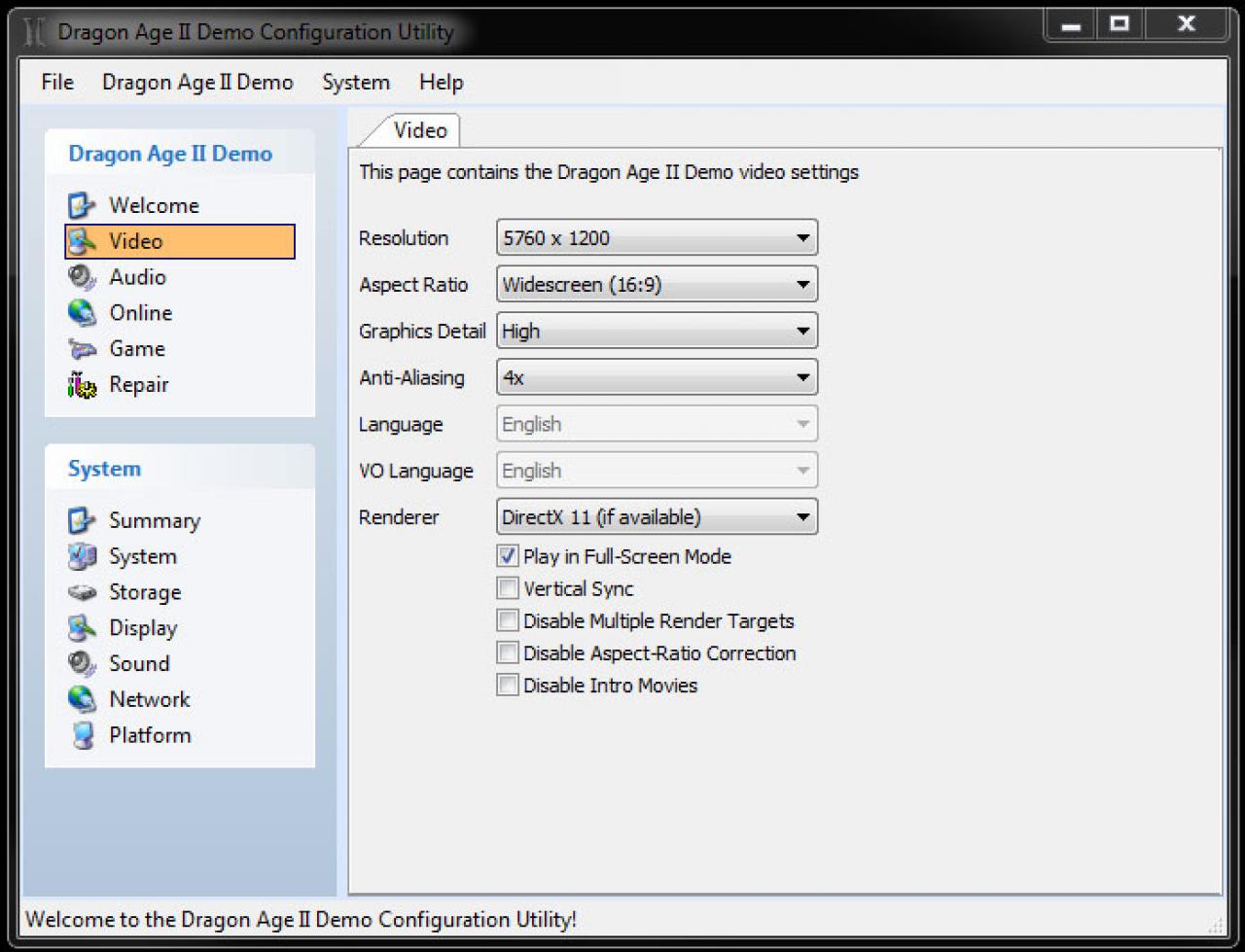The image size is (1245, 952).
Task: Open the Help menu
Action: (441, 83)
